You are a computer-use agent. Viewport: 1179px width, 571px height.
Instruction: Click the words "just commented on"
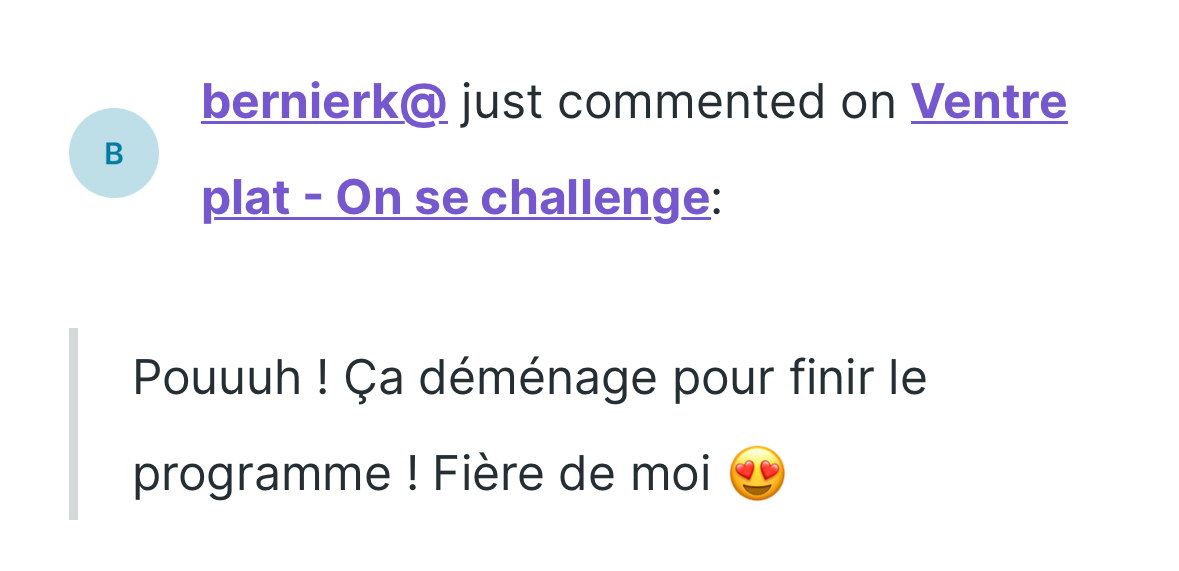[x=679, y=102]
